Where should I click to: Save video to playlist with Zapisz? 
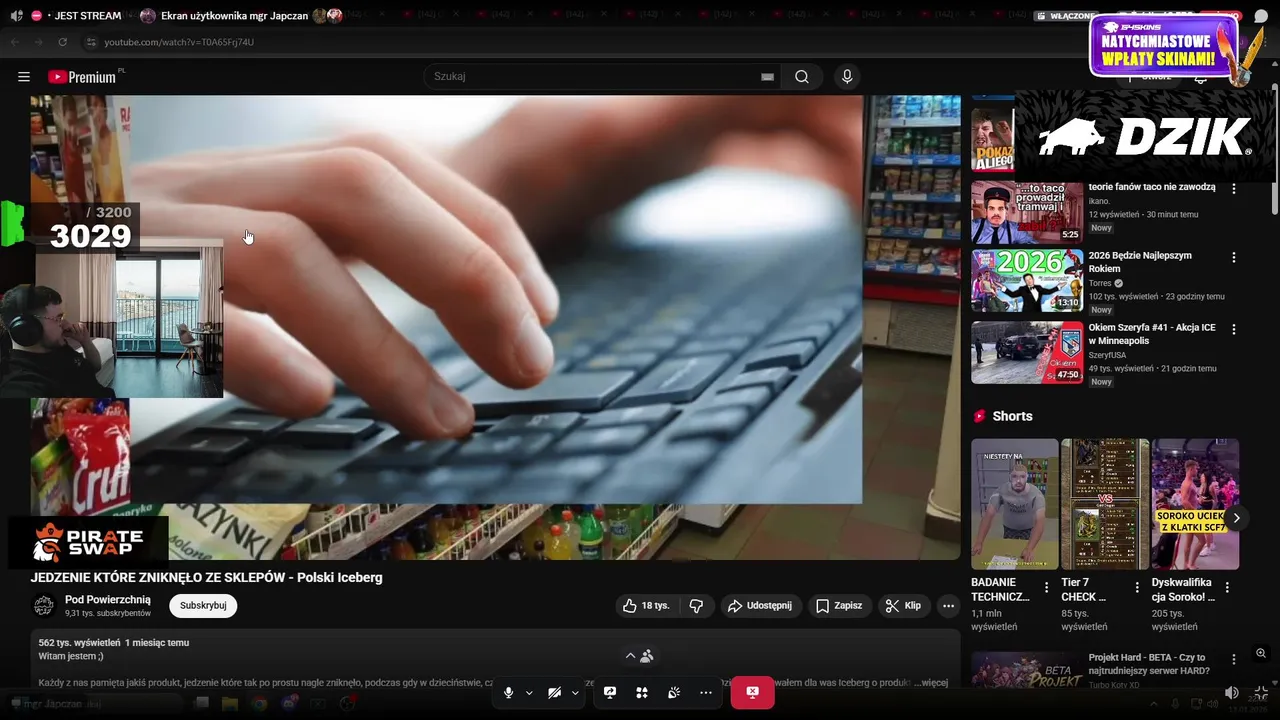[839, 606]
